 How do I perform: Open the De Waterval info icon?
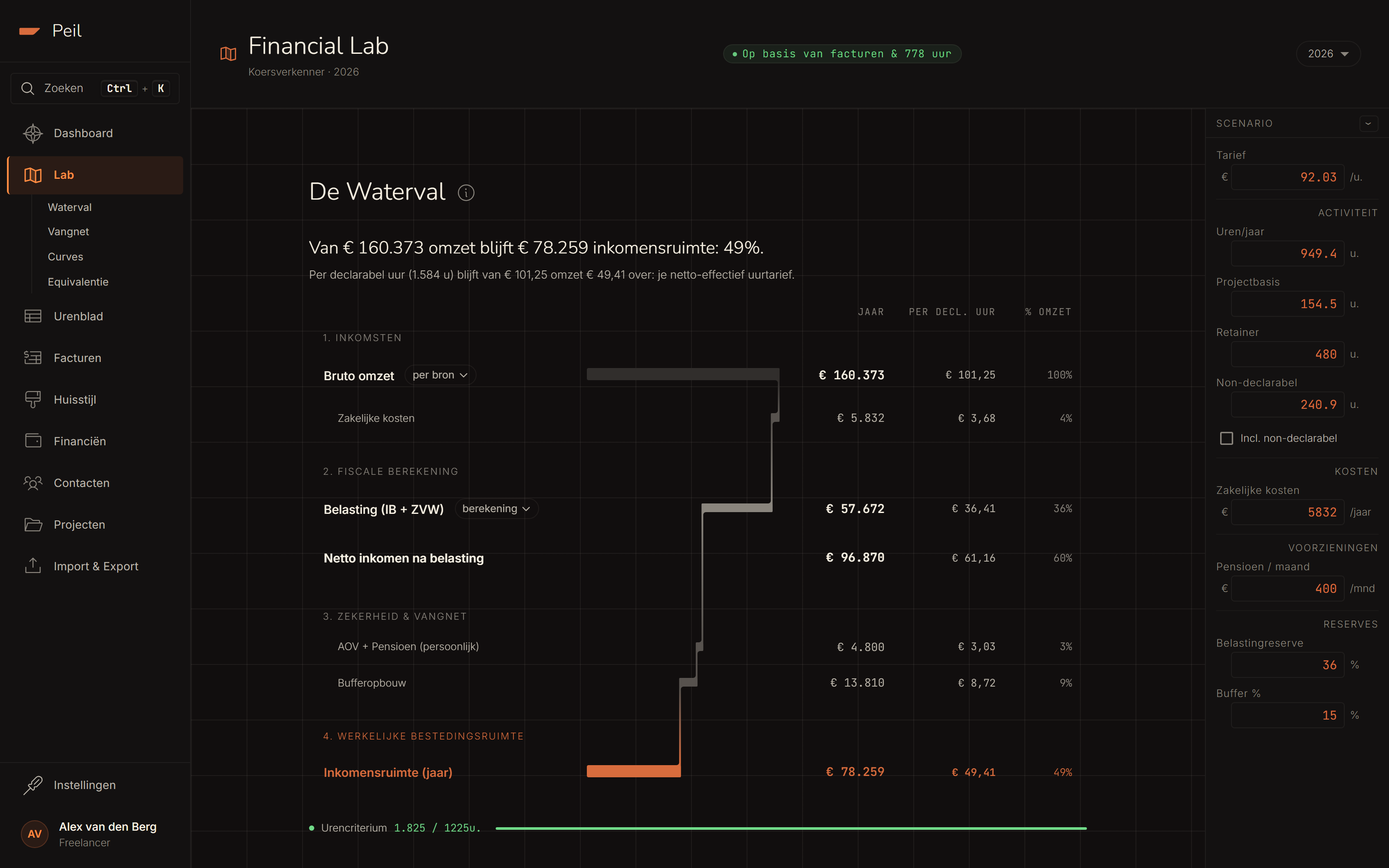[466, 193]
